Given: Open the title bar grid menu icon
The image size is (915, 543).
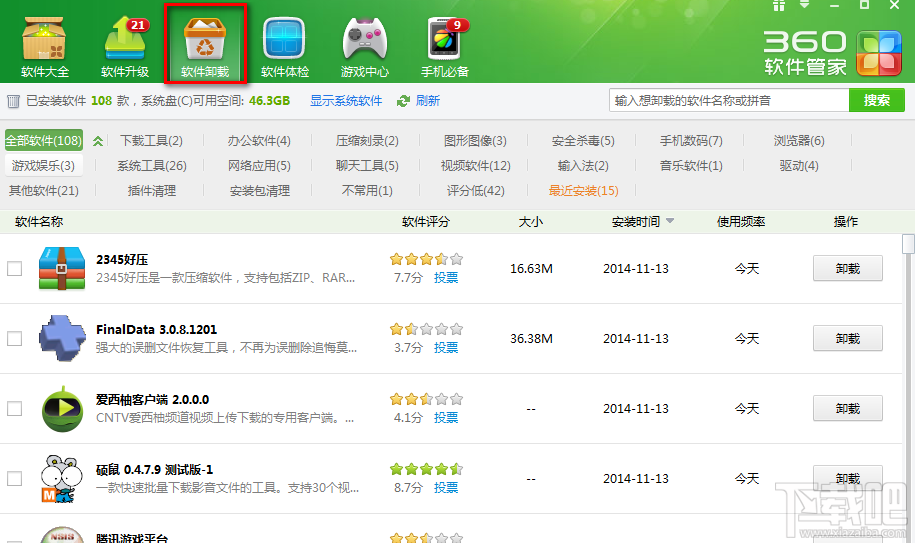Looking at the screenshot, I should click(778, 5).
